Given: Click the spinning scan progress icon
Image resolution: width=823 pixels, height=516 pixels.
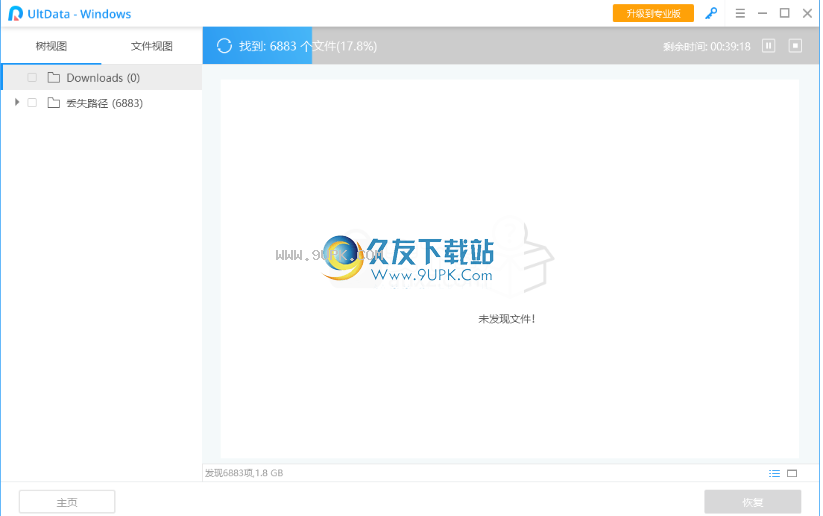Looking at the screenshot, I should tap(224, 46).
